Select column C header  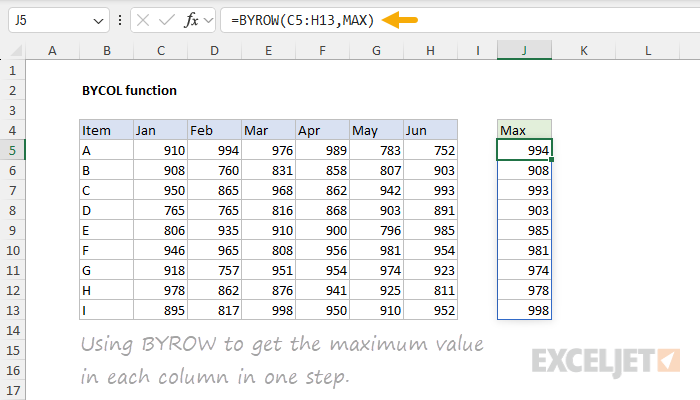[161, 50]
